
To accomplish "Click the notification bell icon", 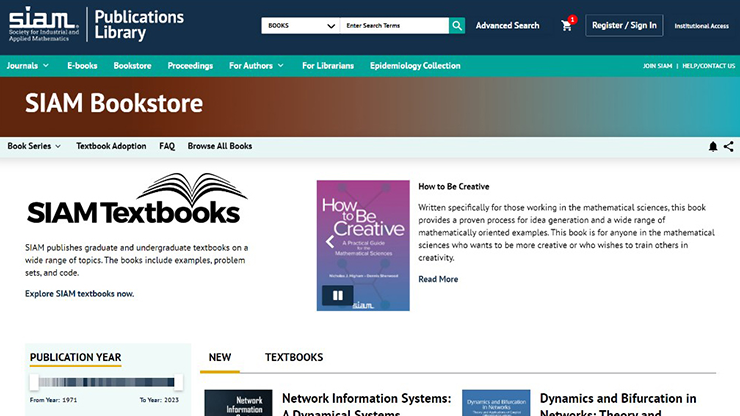I will (x=713, y=146).
